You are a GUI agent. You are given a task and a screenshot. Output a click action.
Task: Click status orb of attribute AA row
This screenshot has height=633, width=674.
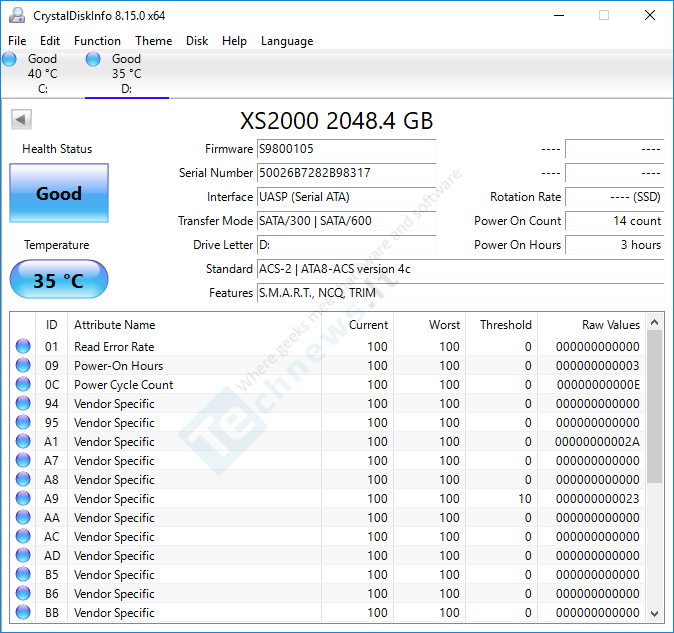pyautogui.click(x=23, y=517)
